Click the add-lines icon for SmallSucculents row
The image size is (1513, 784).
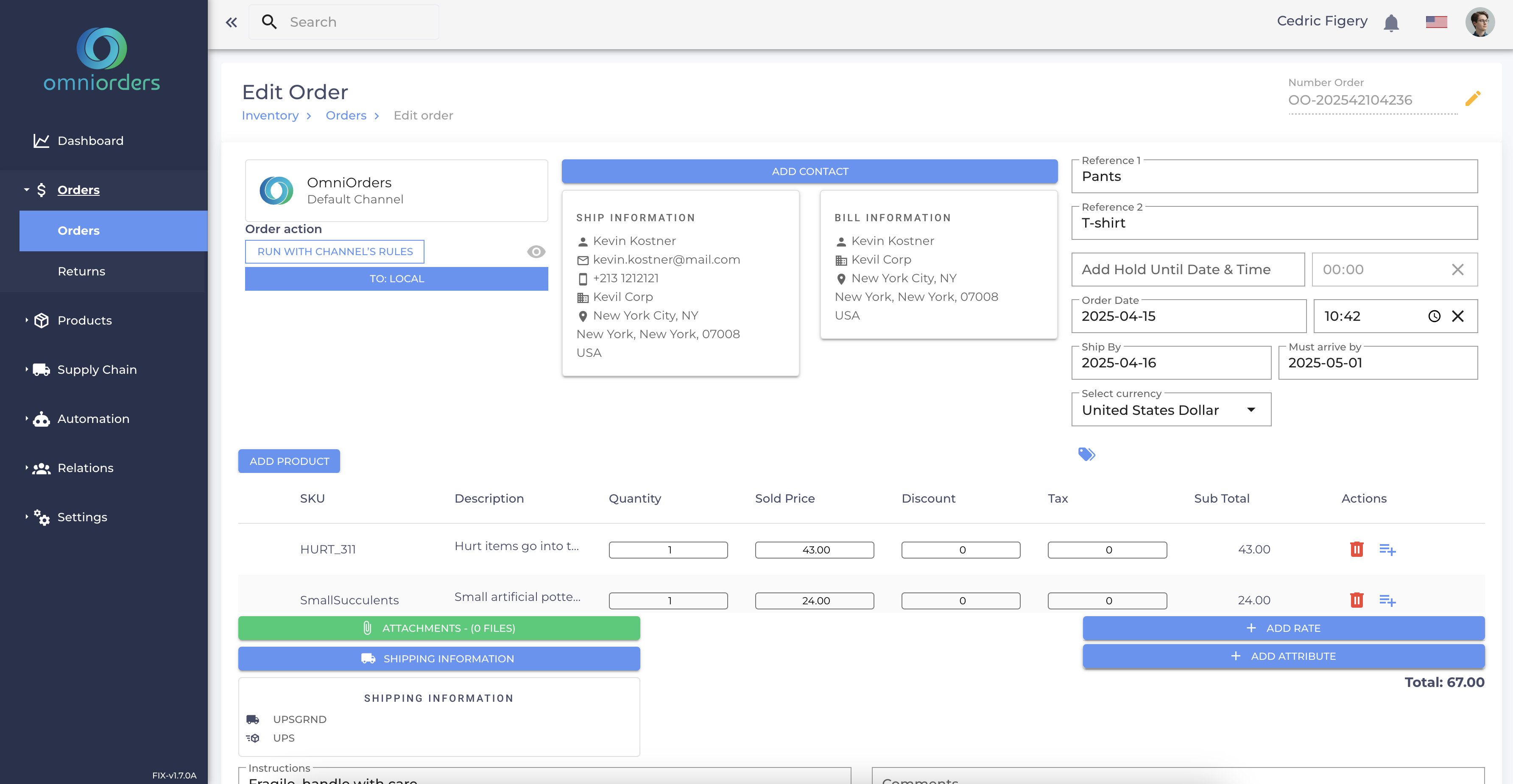1387,601
